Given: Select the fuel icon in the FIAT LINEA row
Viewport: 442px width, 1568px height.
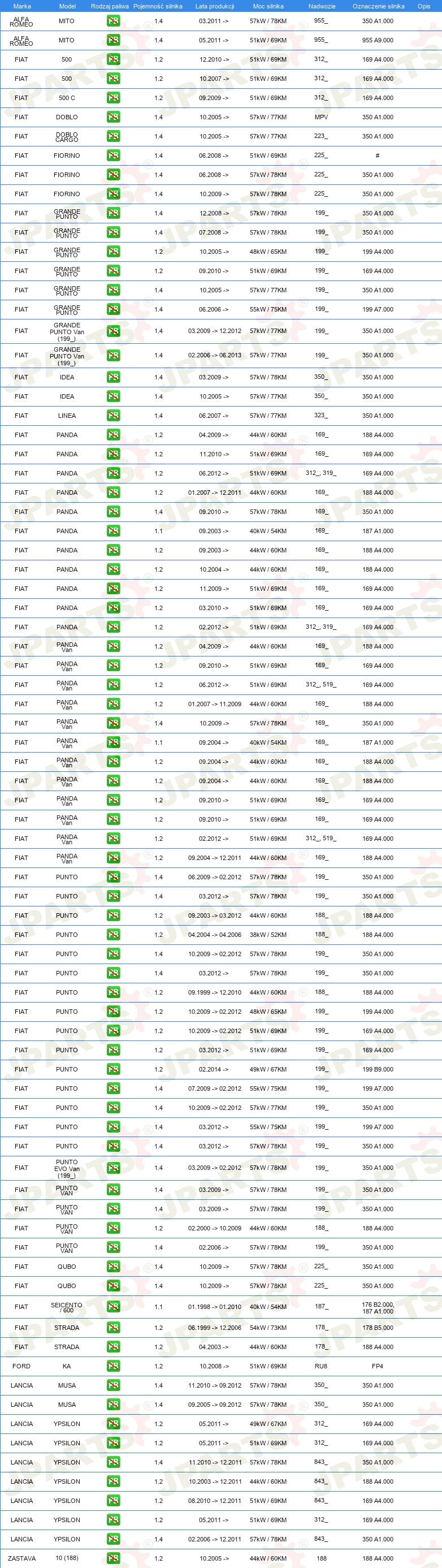Looking at the screenshot, I should click(113, 416).
